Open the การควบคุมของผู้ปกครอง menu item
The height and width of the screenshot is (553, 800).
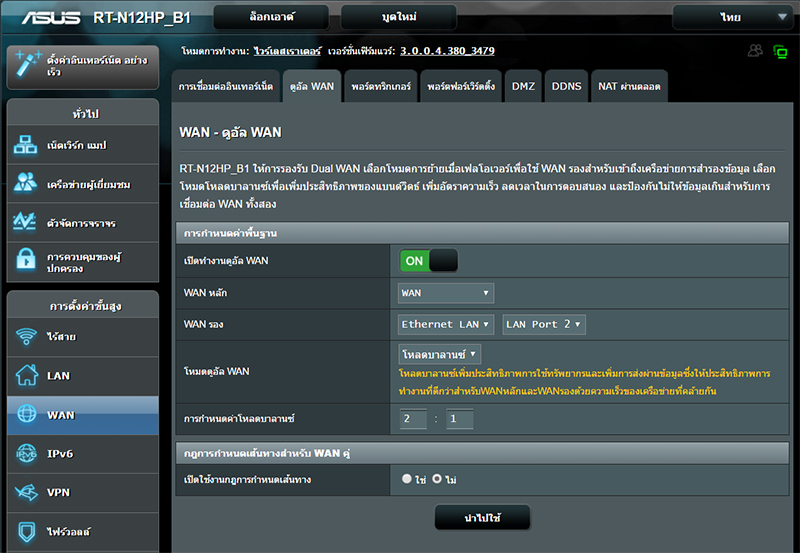83,262
